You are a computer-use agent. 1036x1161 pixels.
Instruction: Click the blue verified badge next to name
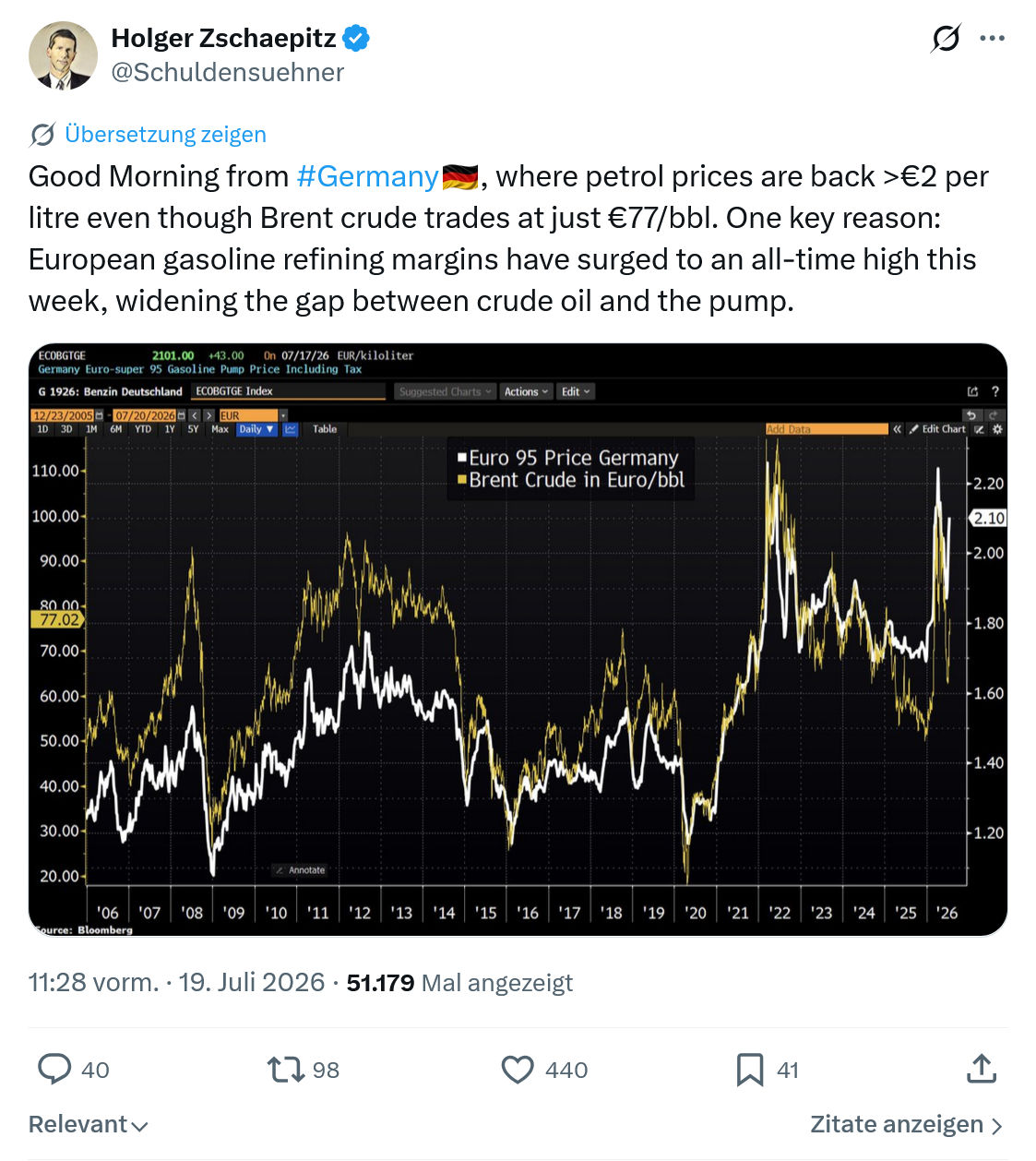pyautogui.click(x=356, y=38)
